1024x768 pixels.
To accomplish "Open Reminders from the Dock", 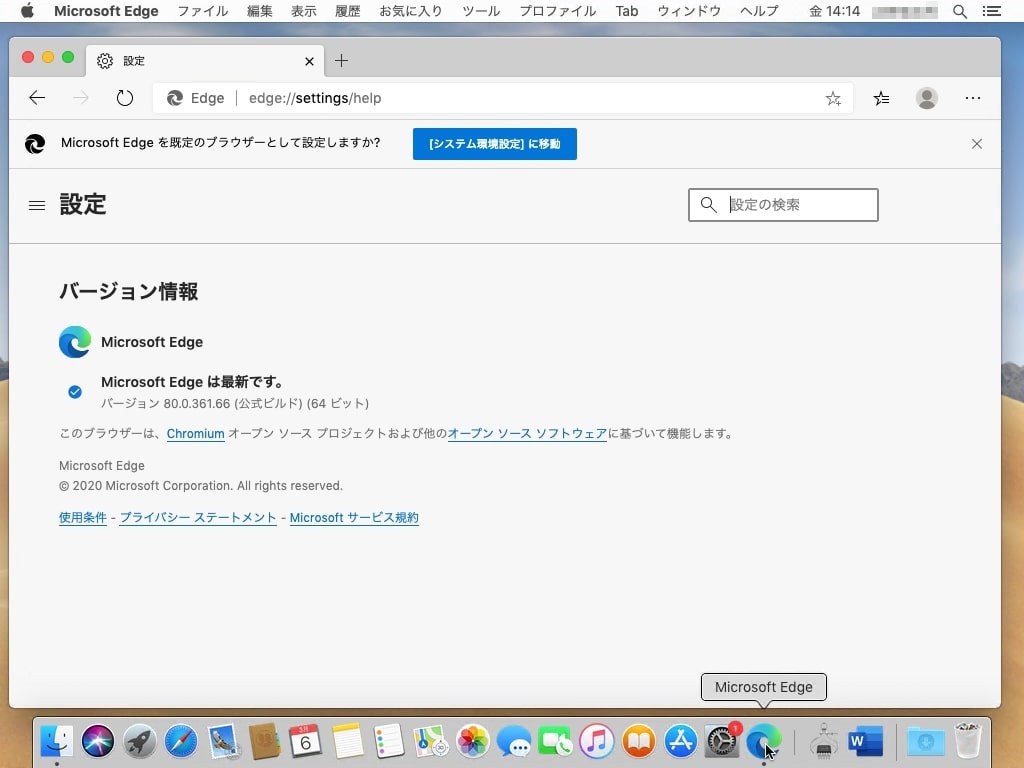I will 389,741.
